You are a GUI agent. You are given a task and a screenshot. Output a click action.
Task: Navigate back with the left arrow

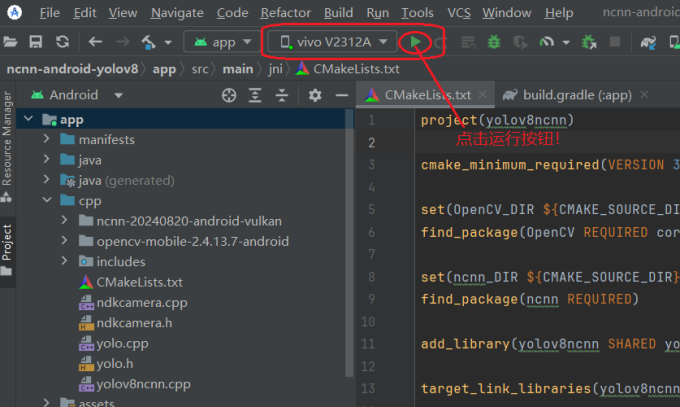[x=95, y=42]
